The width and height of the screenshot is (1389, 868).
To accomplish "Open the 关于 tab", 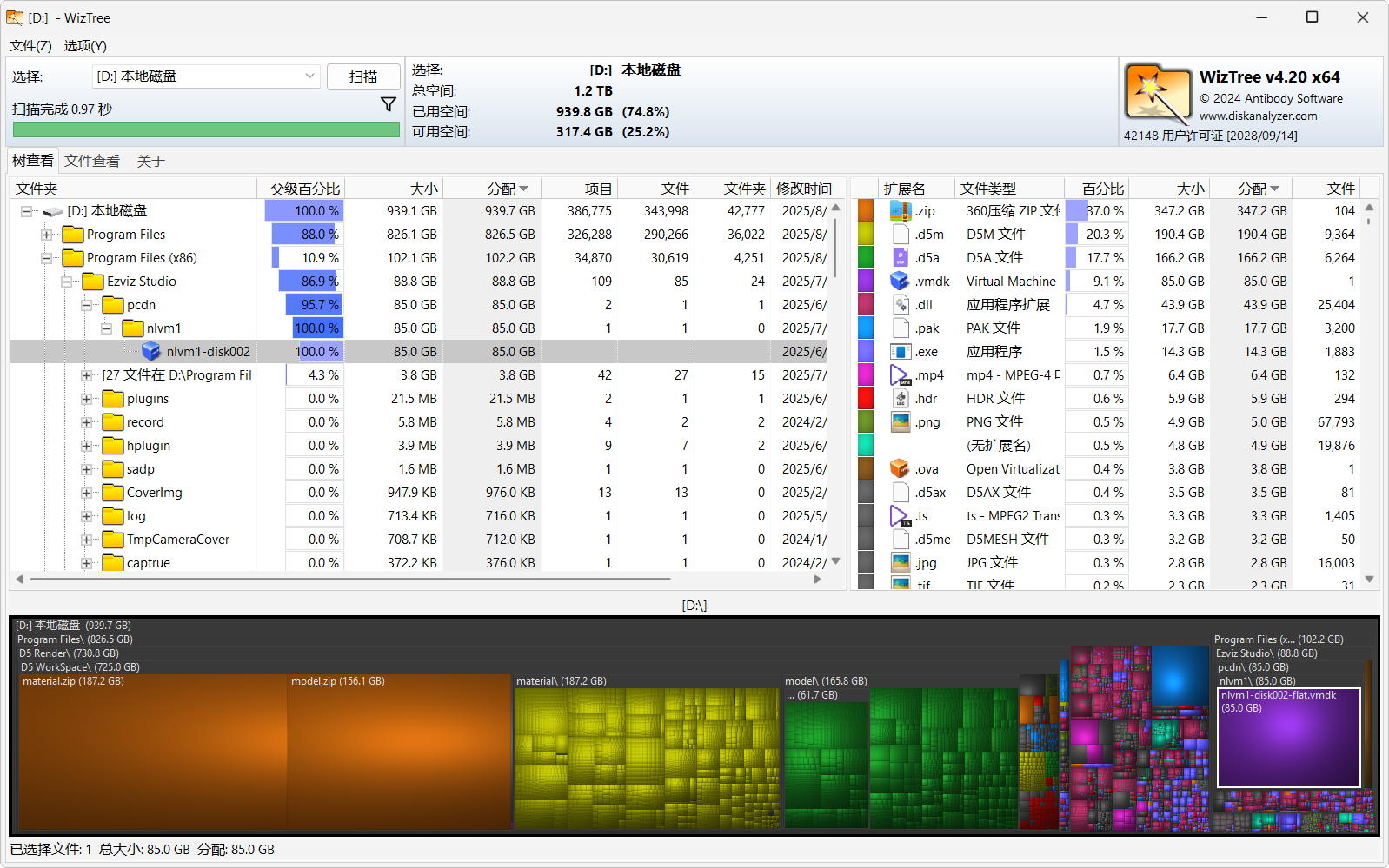I will pyautogui.click(x=150, y=161).
